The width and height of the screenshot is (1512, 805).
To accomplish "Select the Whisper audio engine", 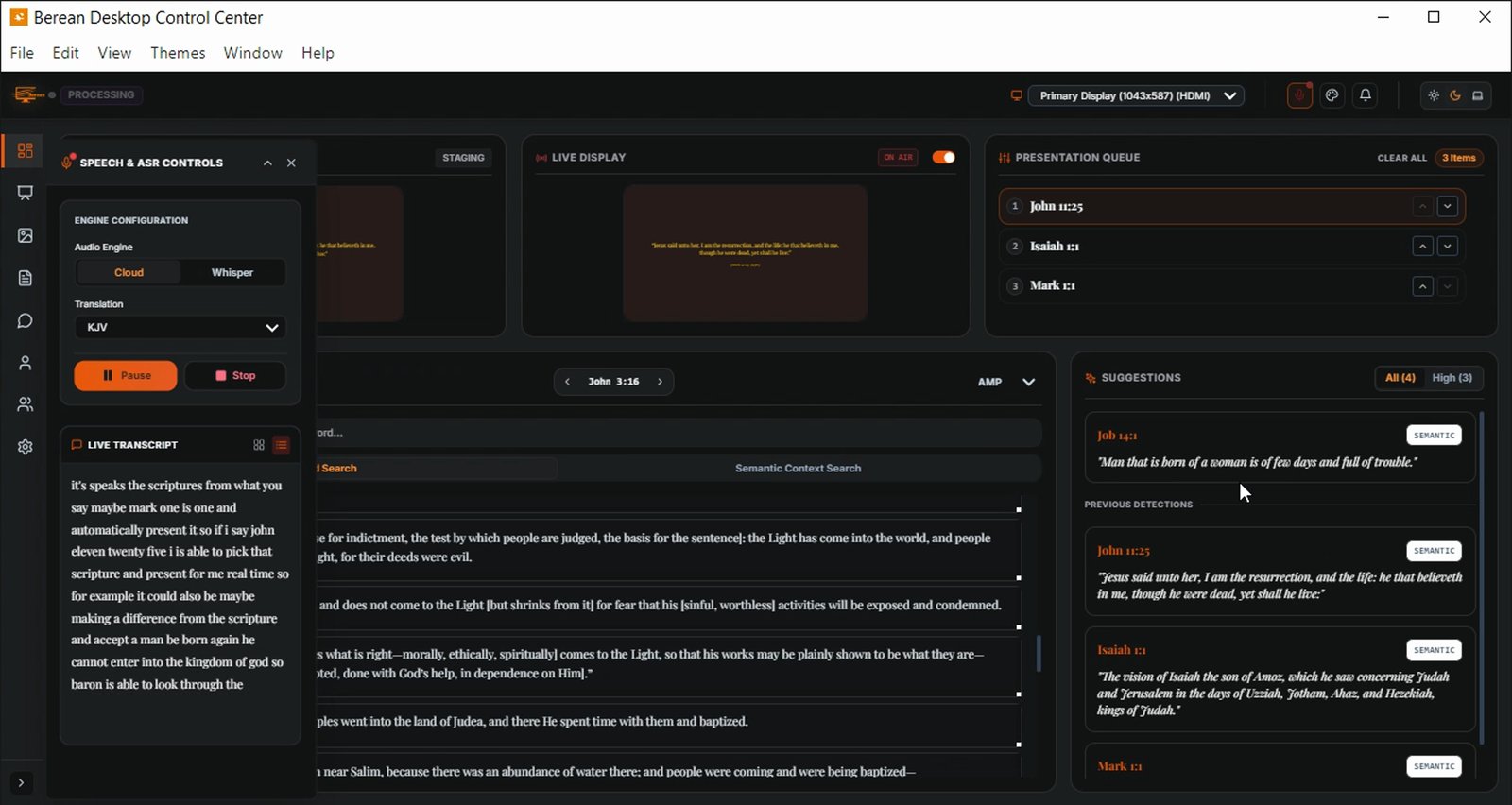I will click(232, 273).
